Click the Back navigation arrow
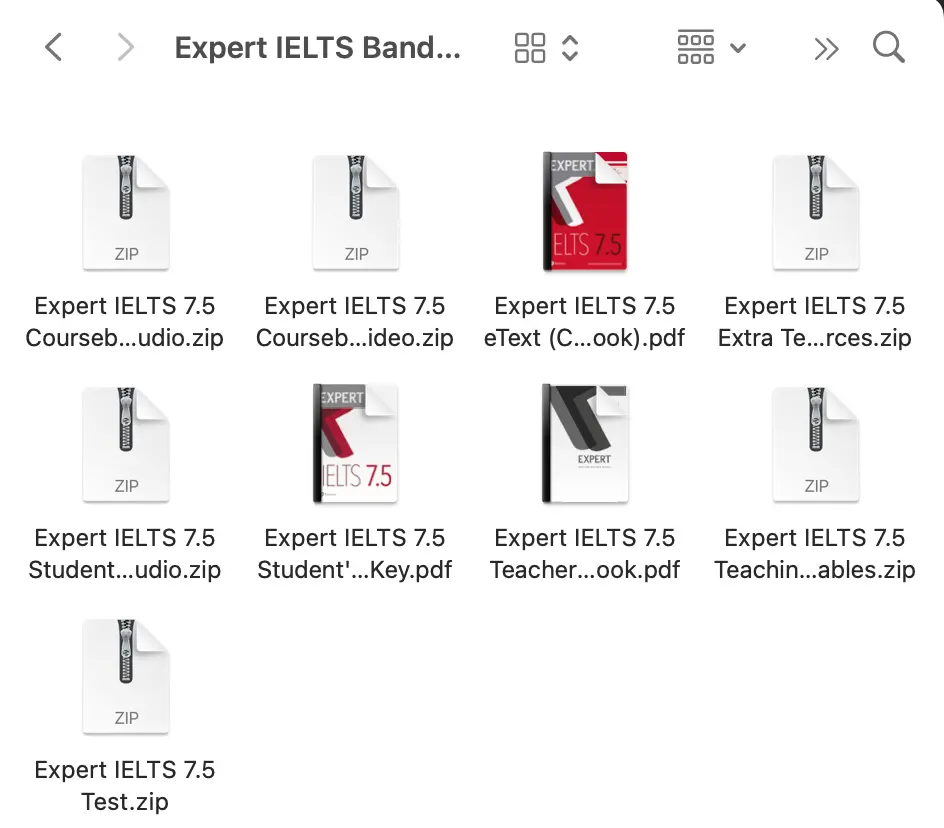Viewport: 944px width, 828px height. tap(54, 47)
